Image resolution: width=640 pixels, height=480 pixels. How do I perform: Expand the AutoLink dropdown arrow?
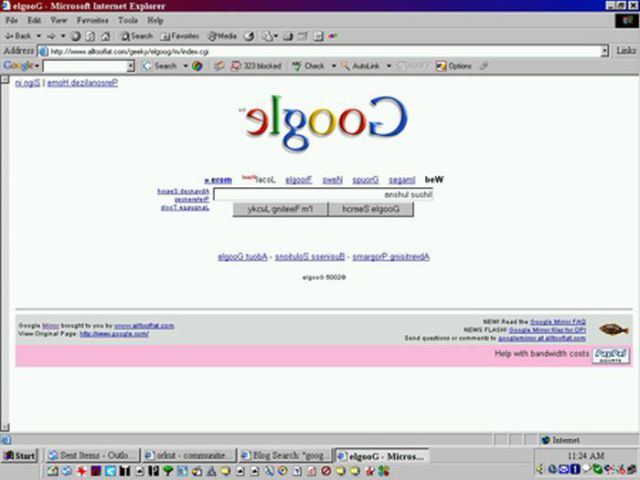(389, 66)
